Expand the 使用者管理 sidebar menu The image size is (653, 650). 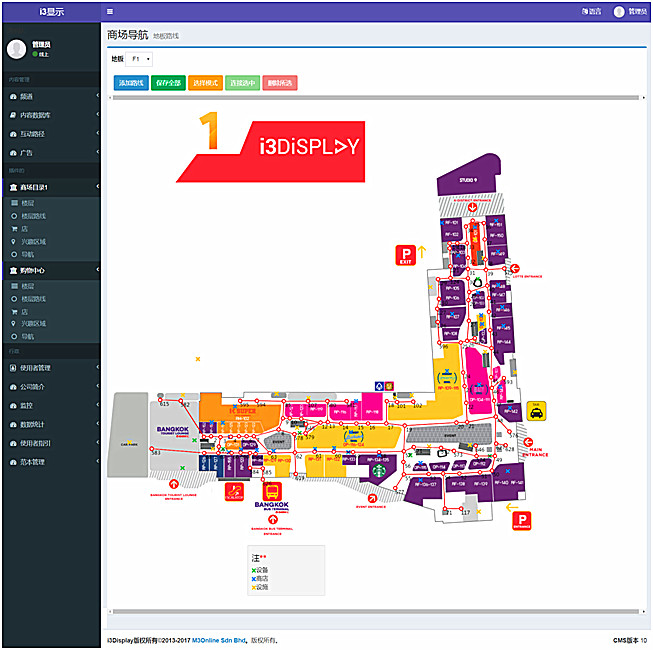pyautogui.click(x=50, y=368)
